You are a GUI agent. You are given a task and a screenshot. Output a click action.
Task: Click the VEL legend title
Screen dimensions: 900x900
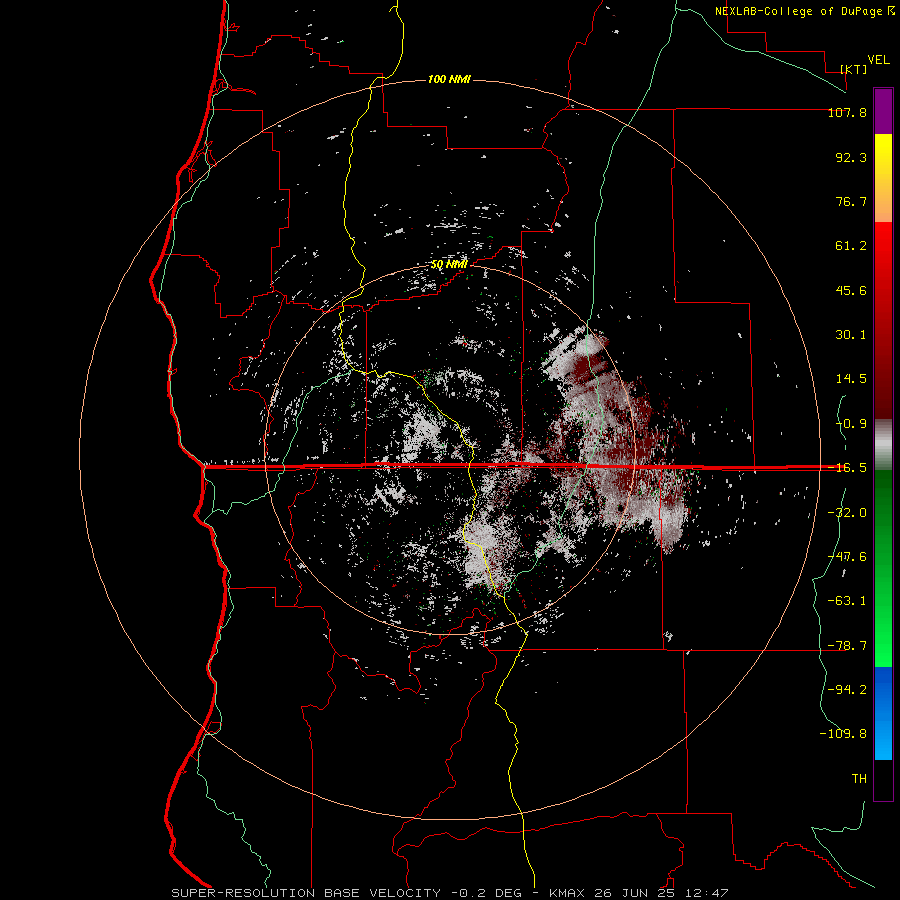[x=879, y=60]
